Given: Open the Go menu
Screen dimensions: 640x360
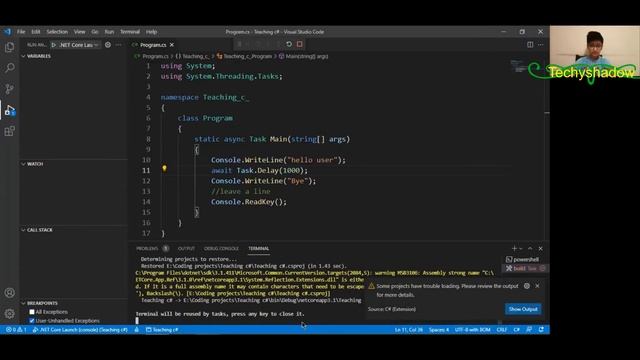Looking at the screenshot, I should tap(95, 32).
